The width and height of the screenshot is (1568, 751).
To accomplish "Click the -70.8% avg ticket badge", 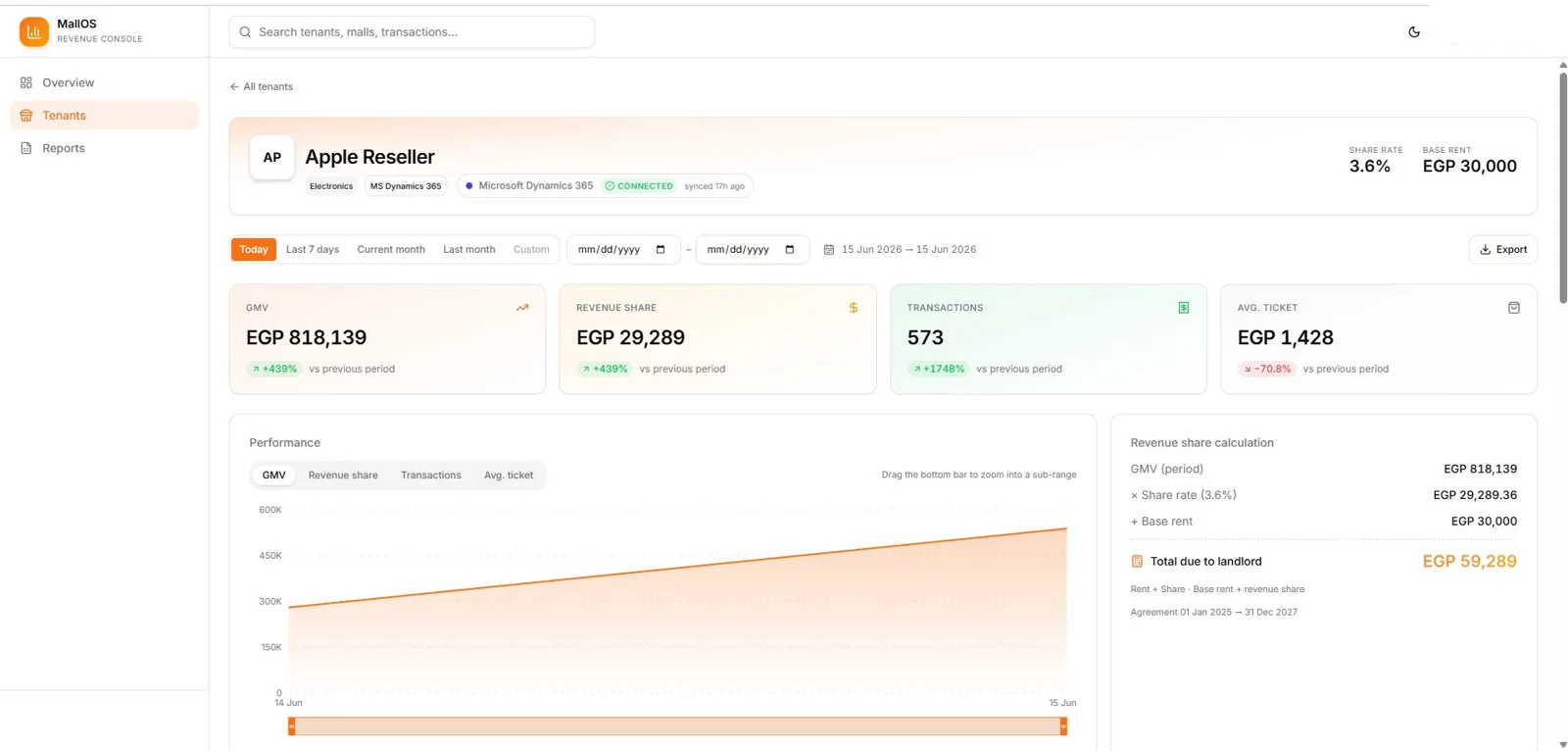I will (x=1267, y=369).
